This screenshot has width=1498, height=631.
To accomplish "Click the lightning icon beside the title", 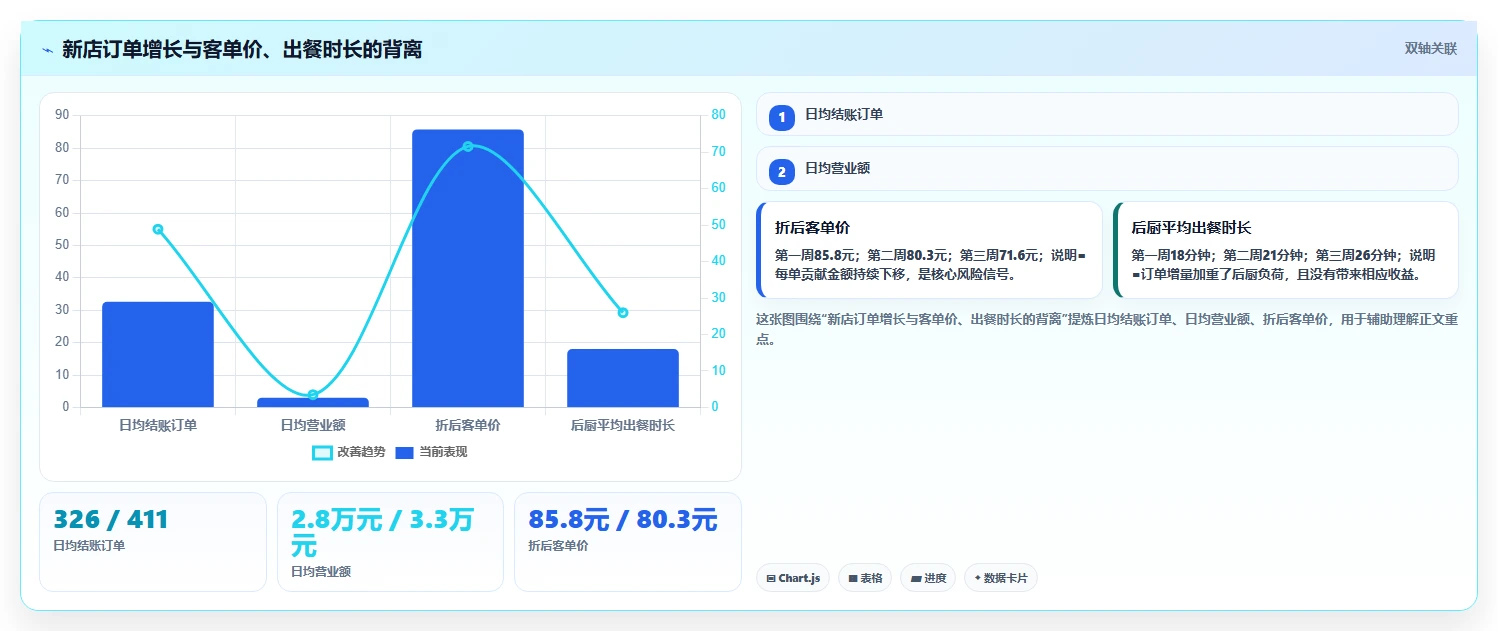I will click(47, 50).
